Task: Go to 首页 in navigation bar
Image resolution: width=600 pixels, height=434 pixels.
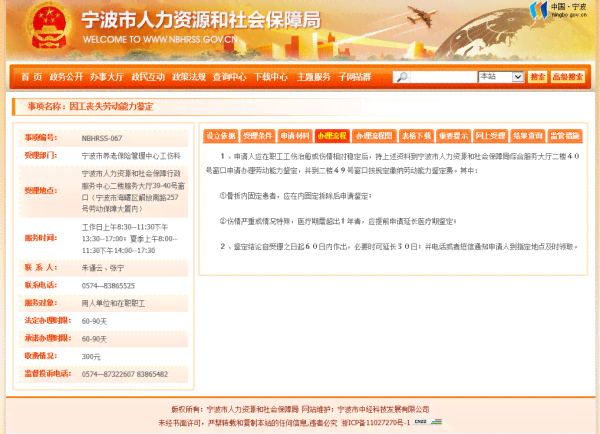Action: (31, 77)
